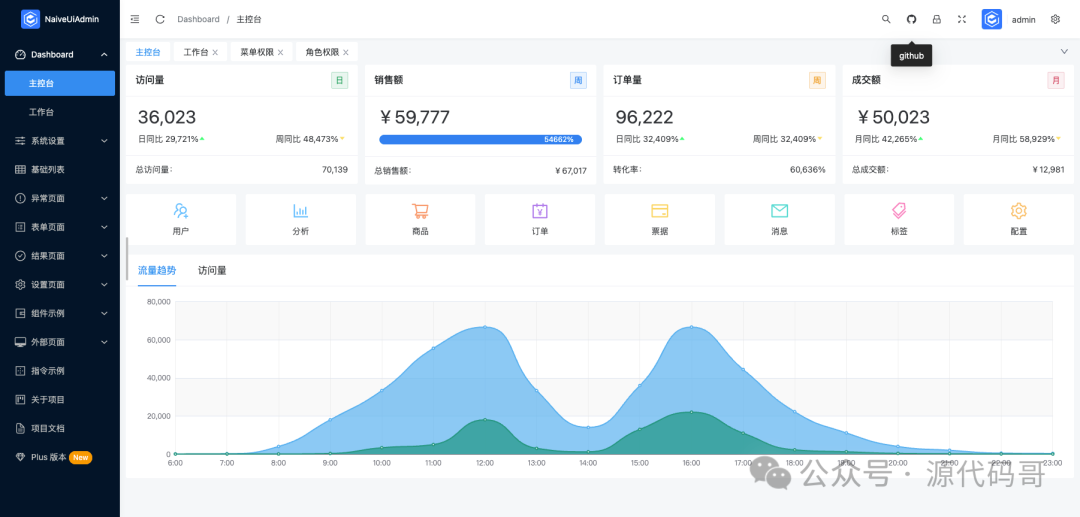The image size is (1080, 517).
Task: Expand the 结果页面 sidebar menu
Action: tap(104, 255)
